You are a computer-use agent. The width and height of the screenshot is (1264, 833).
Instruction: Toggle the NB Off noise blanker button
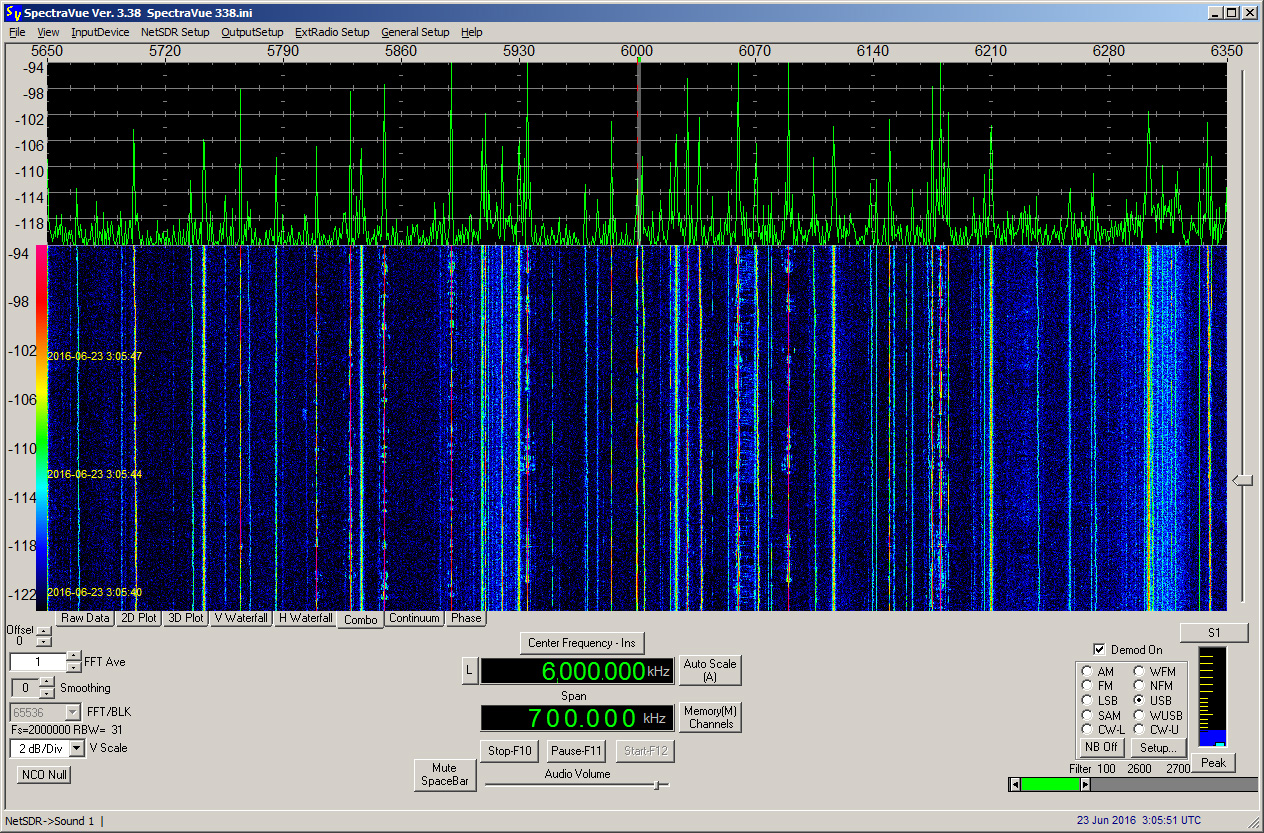[1100, 747]
